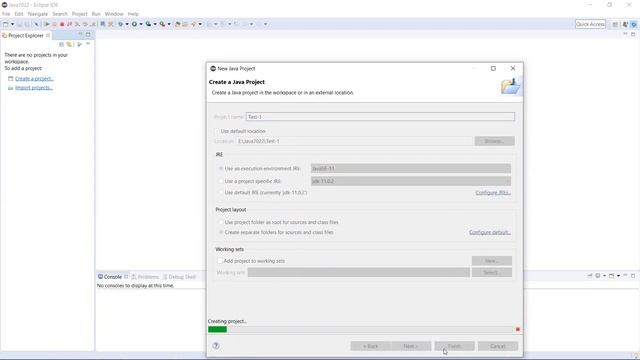Click the Create a project link
The image size is (640, 360).
click(x=34, y=78)
